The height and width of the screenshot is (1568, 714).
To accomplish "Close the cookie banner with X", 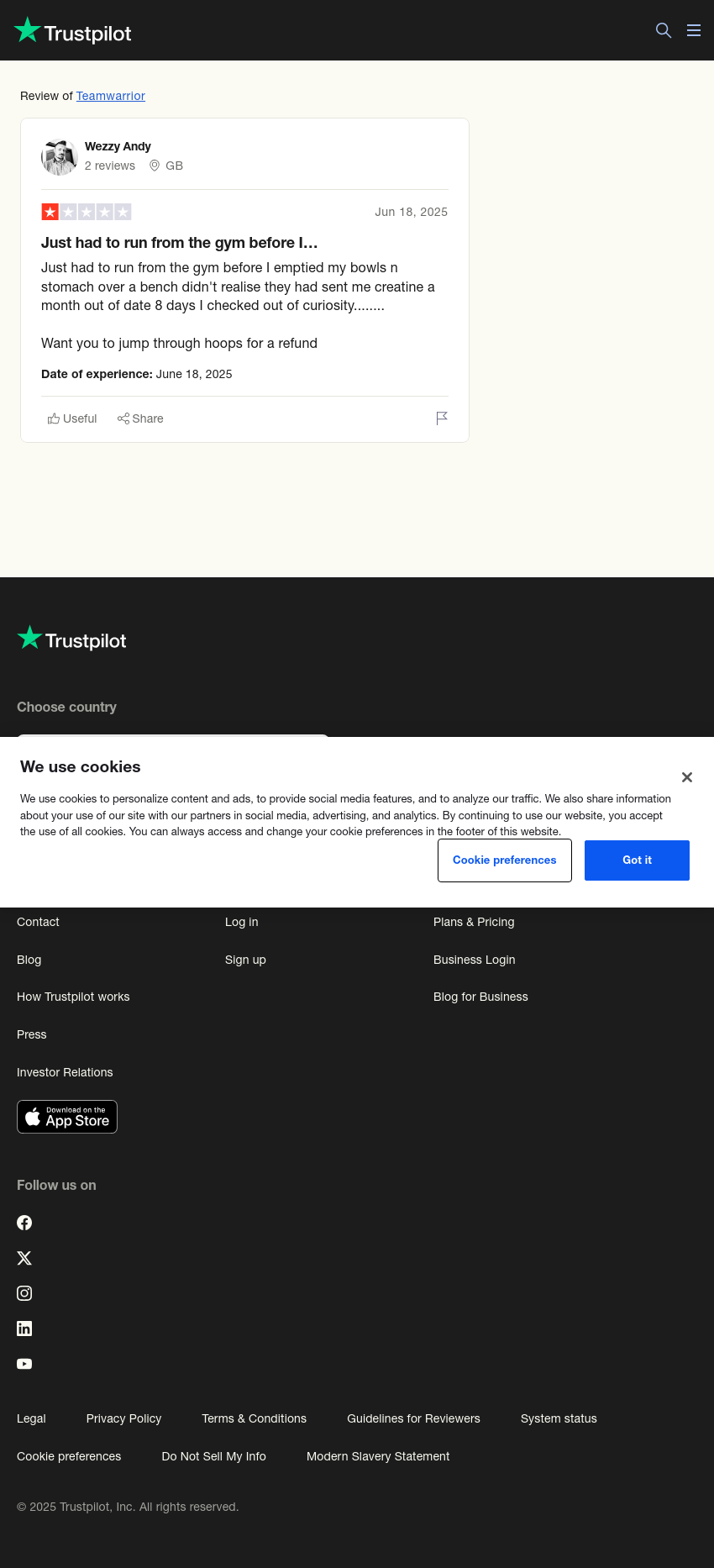I will [687, 777].
